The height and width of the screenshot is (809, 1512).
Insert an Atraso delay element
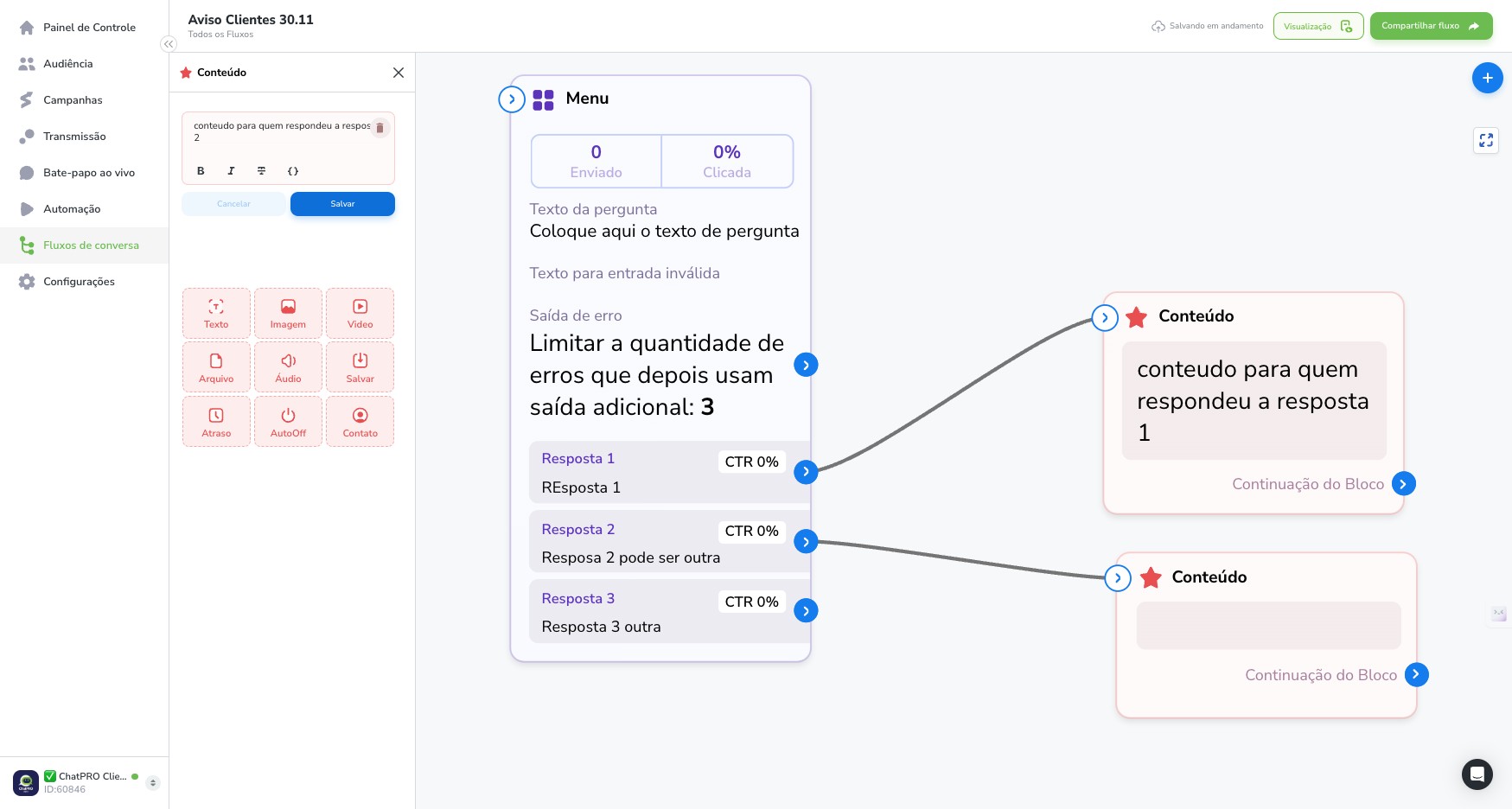tap(216, 422)
